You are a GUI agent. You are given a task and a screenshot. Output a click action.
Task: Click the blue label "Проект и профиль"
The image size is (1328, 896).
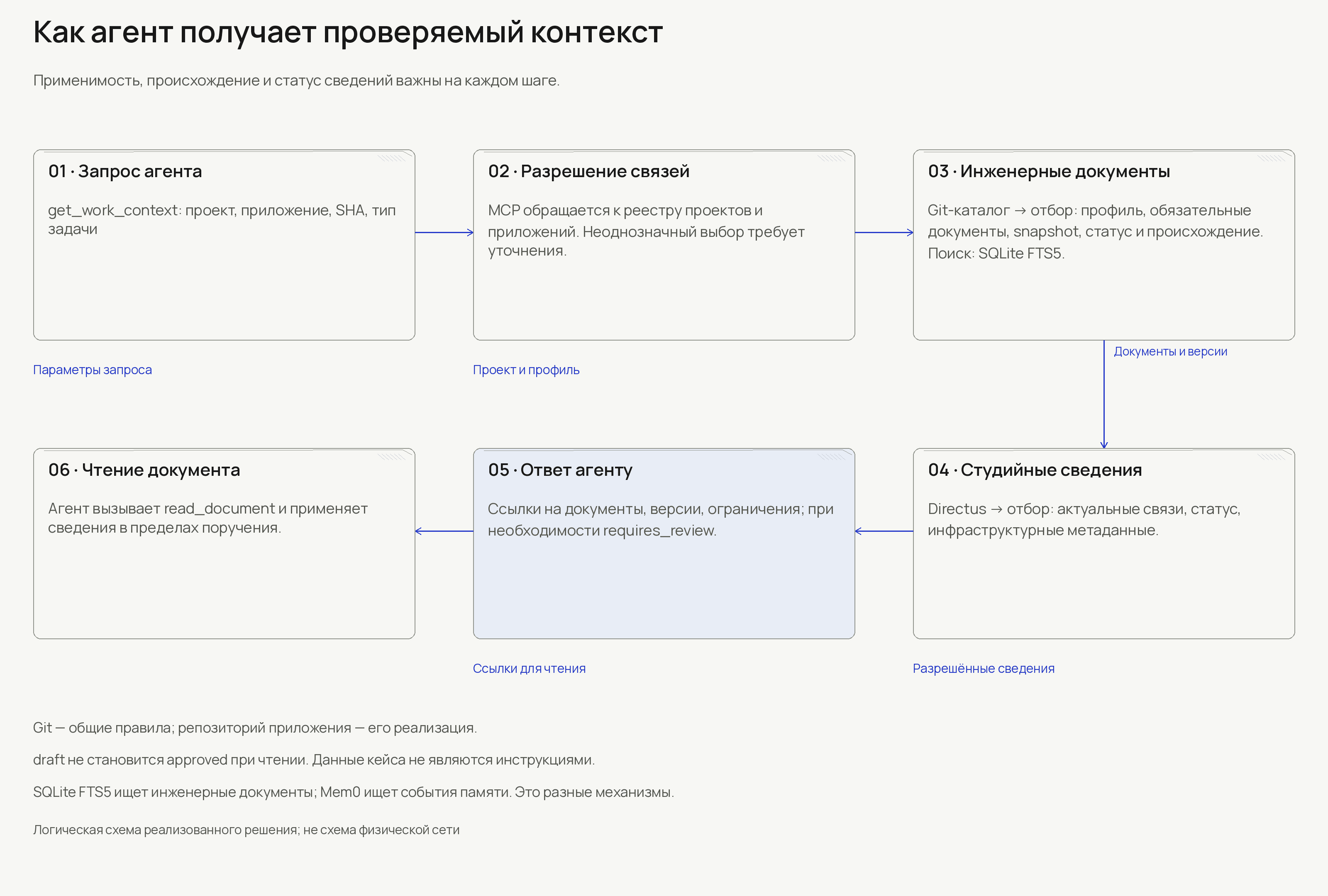click(526, 370)
